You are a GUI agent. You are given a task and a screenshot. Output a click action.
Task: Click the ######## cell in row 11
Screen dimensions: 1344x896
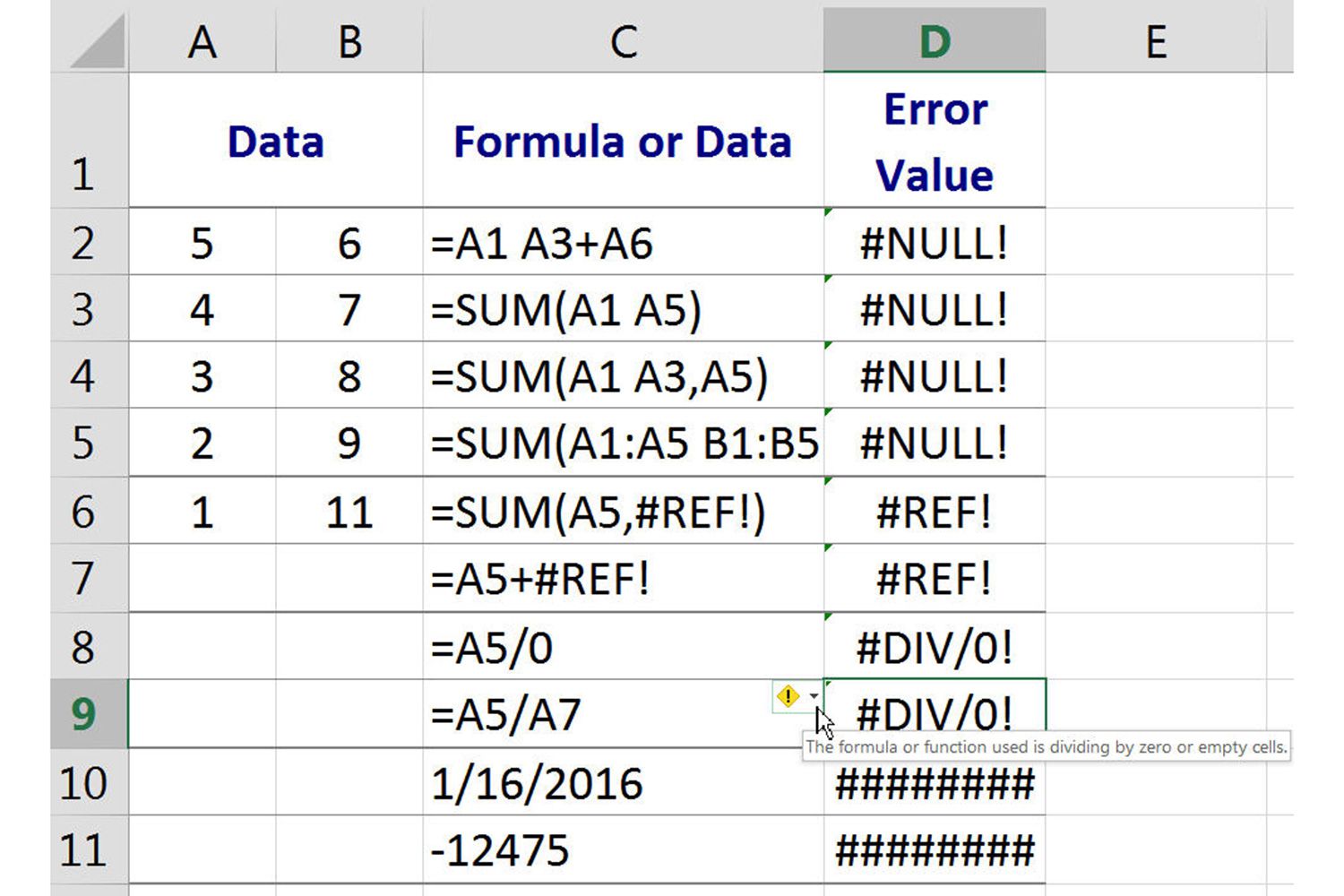tap(935, 849)
